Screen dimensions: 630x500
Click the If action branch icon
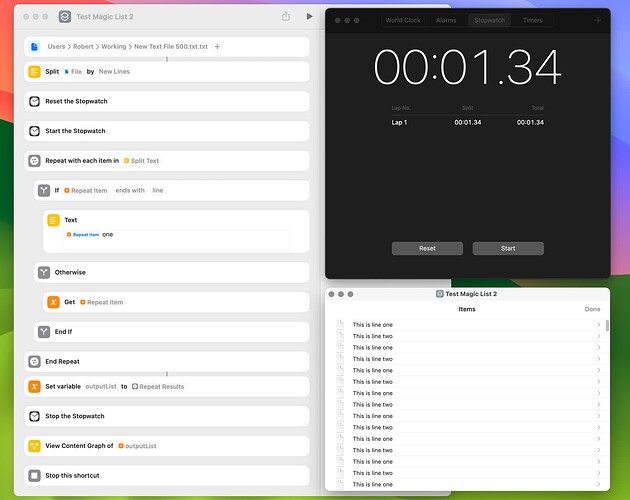44,191
